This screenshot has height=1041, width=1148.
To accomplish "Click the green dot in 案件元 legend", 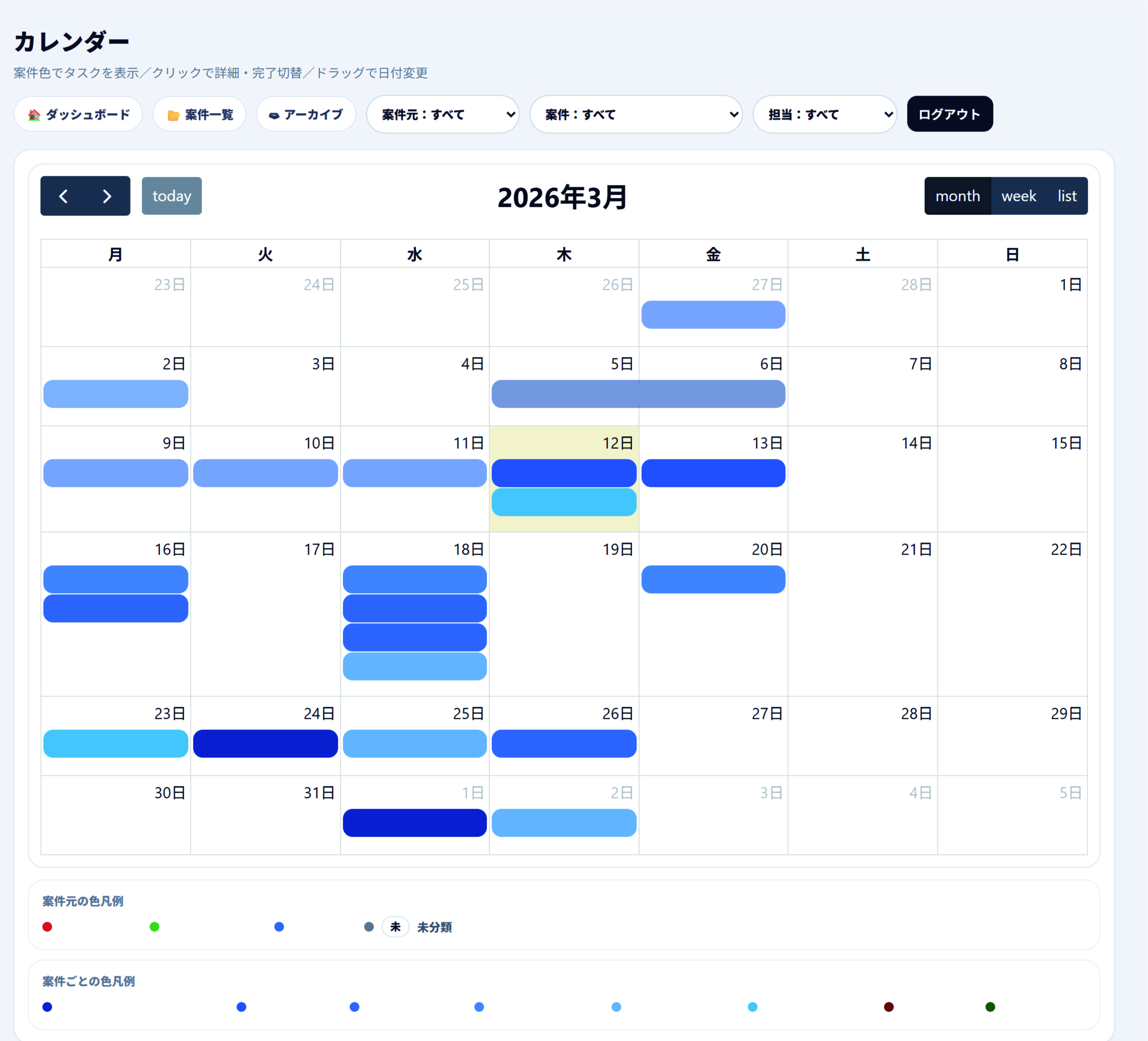I will click(x=154, y=927).
